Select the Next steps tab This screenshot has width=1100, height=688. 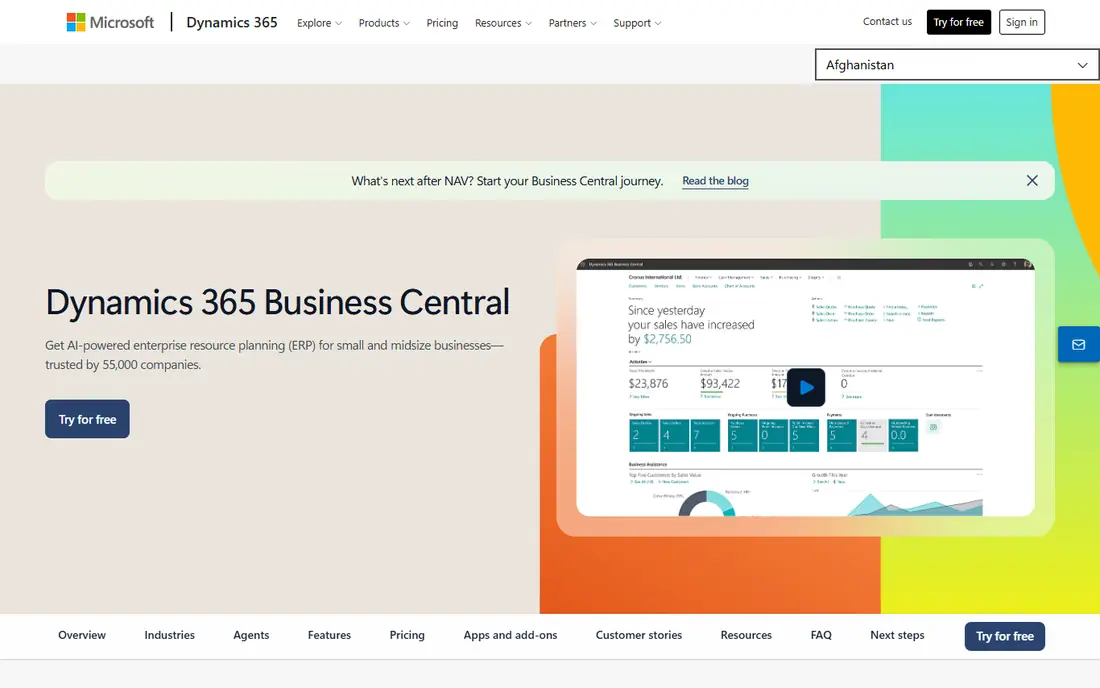coord(897,635)
